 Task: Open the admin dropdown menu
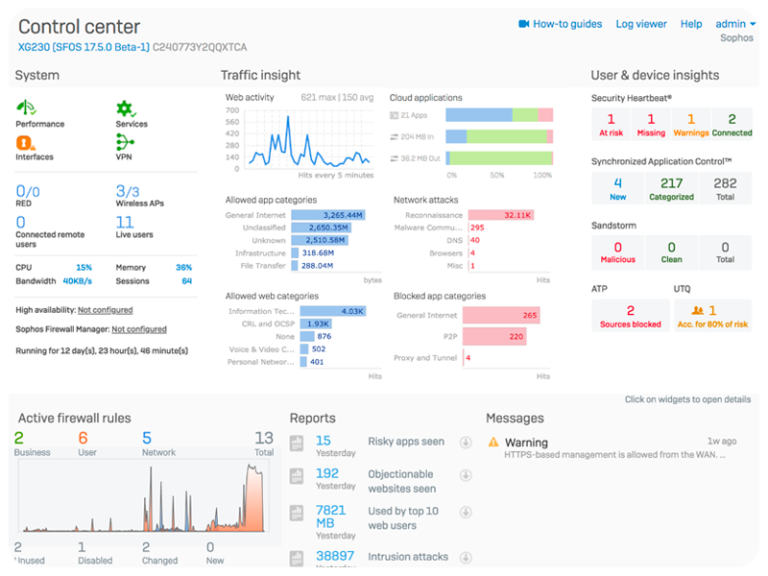(735, 24)
